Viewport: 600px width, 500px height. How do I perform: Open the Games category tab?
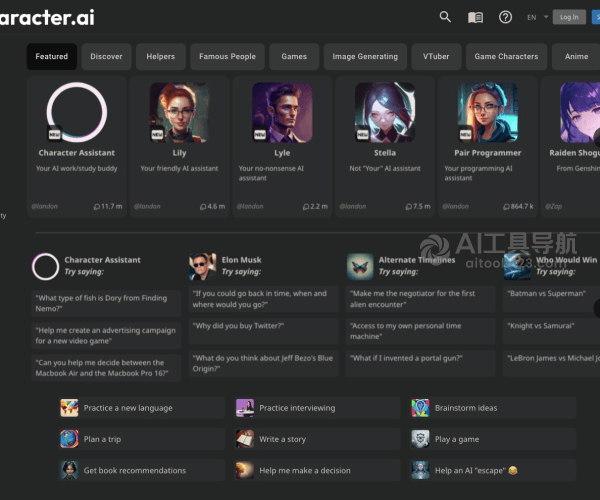tap(294, 57)
